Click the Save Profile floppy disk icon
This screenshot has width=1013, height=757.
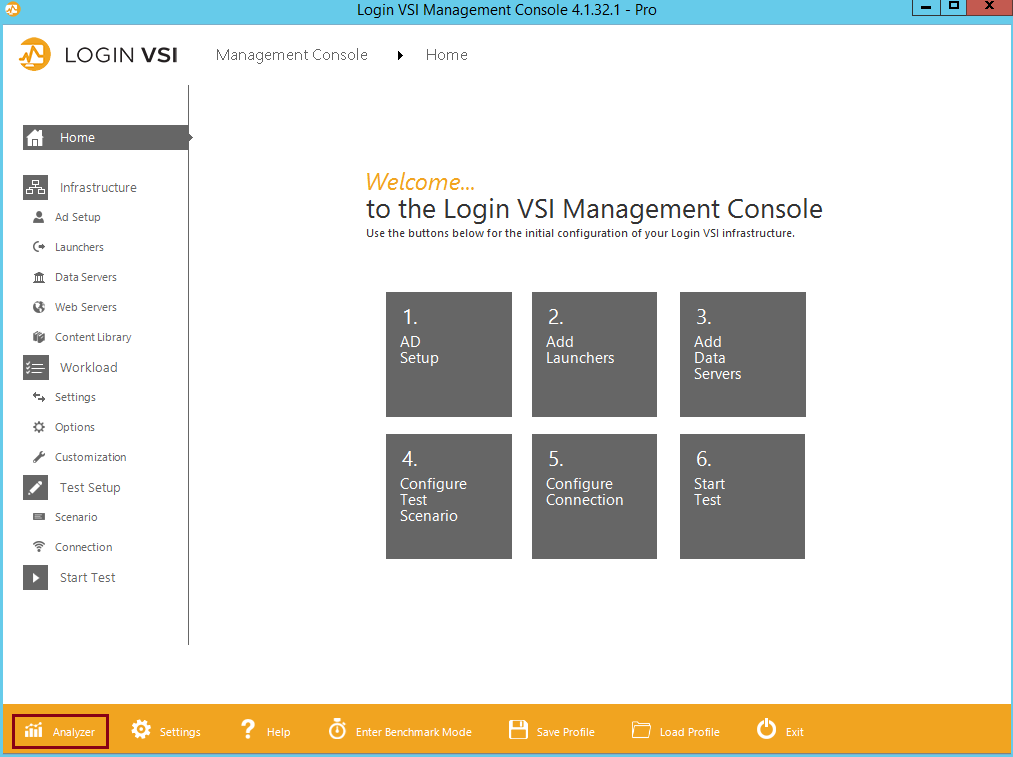pyautogui.click(x=518, y=730)
